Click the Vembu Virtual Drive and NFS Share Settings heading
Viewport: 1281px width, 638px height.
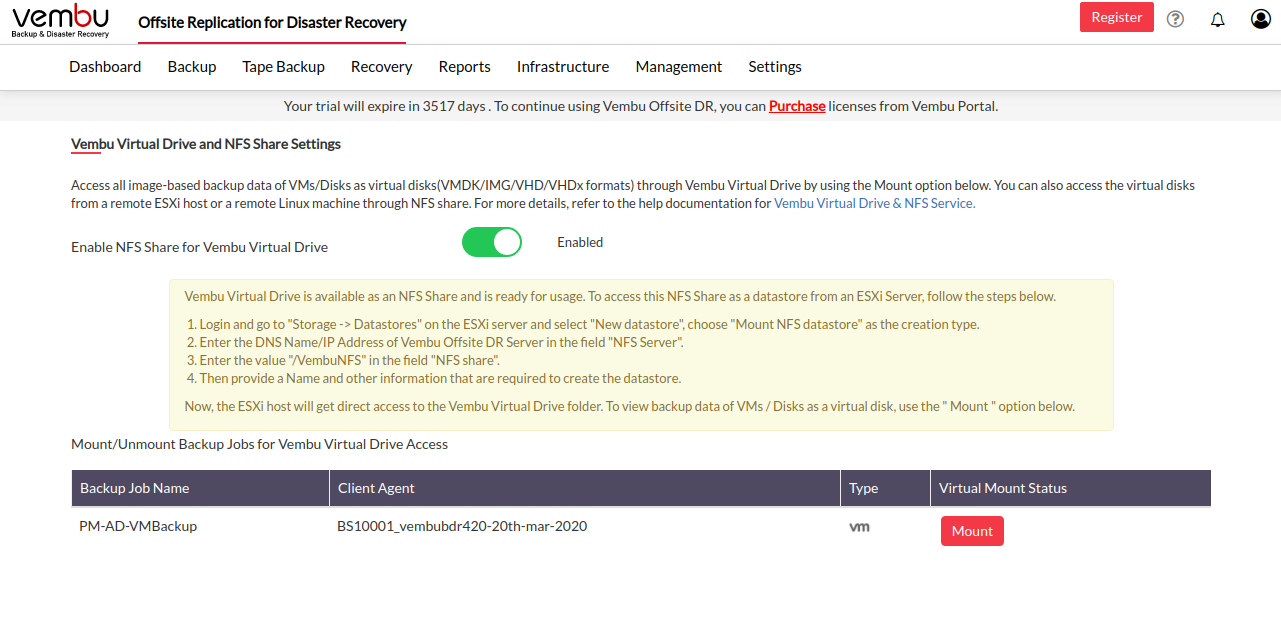point(206,144)
